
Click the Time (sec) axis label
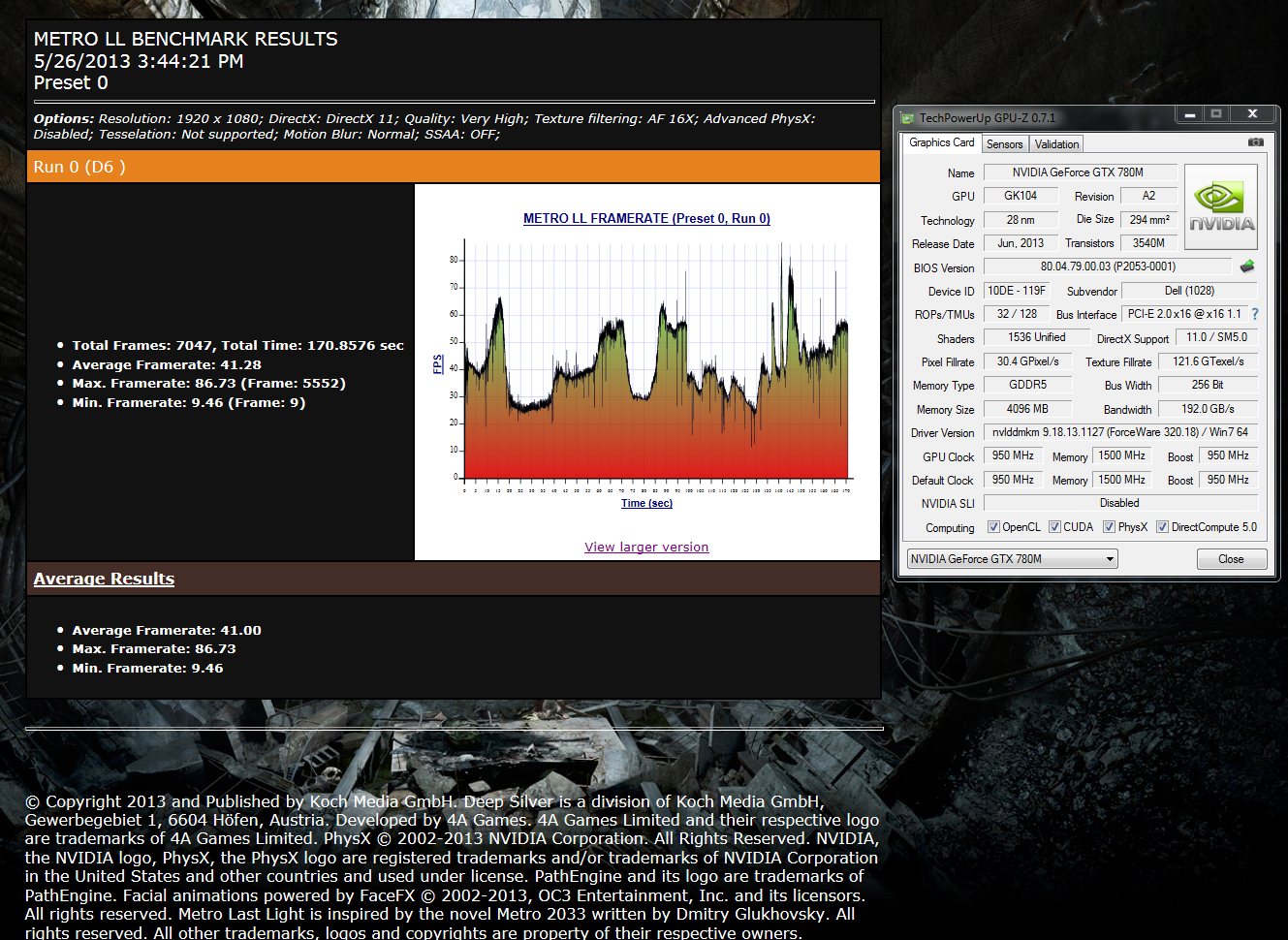click(x=646, y=503)
